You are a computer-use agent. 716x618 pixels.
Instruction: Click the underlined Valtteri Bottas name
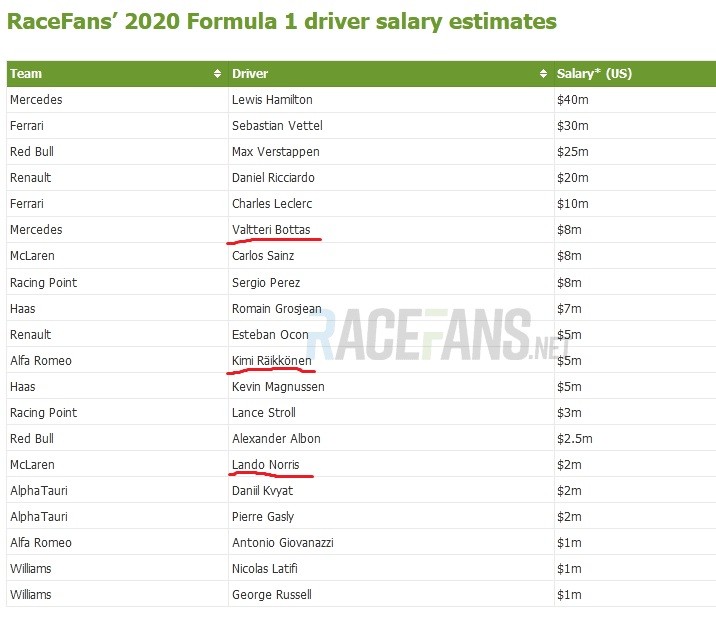coord(271,230)
